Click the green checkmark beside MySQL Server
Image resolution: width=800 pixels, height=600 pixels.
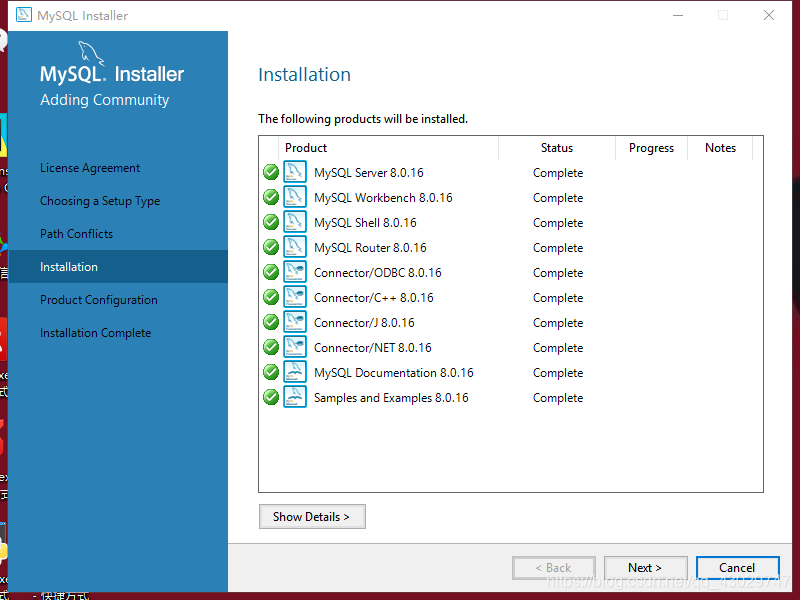[270, 172]
